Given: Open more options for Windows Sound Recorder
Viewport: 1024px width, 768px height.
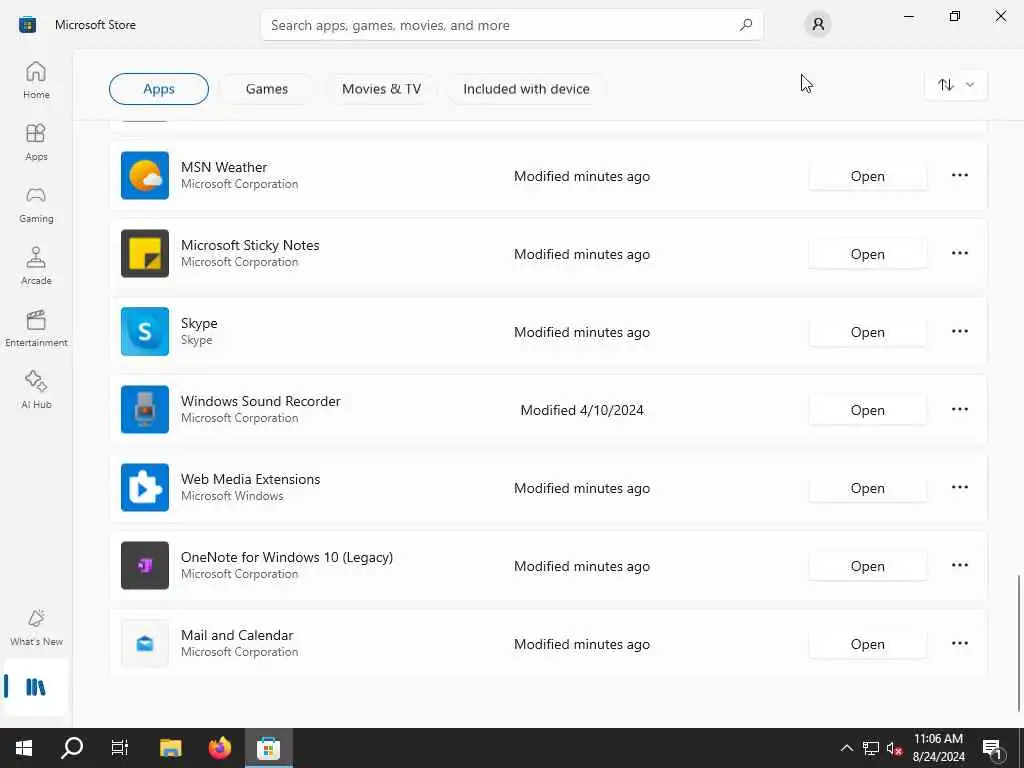Looking at the screenshot, I should click(x=959, y=409).
